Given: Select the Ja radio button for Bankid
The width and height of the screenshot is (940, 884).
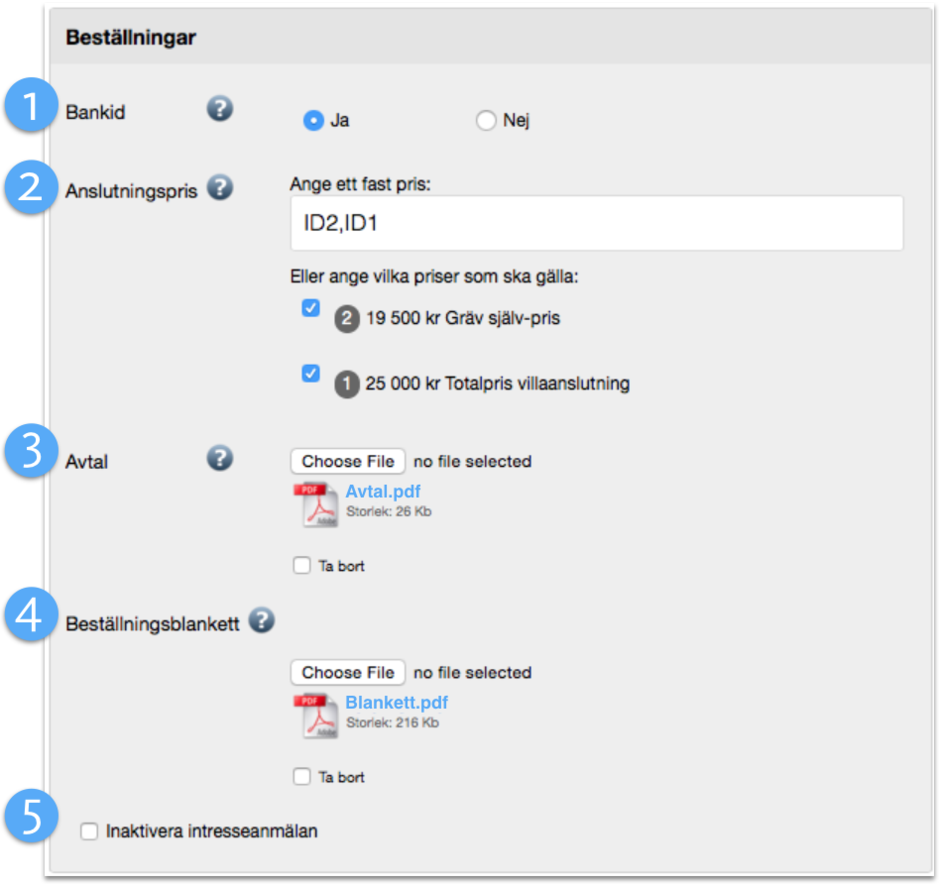Looking at the screenshot, I should point(314,120).
